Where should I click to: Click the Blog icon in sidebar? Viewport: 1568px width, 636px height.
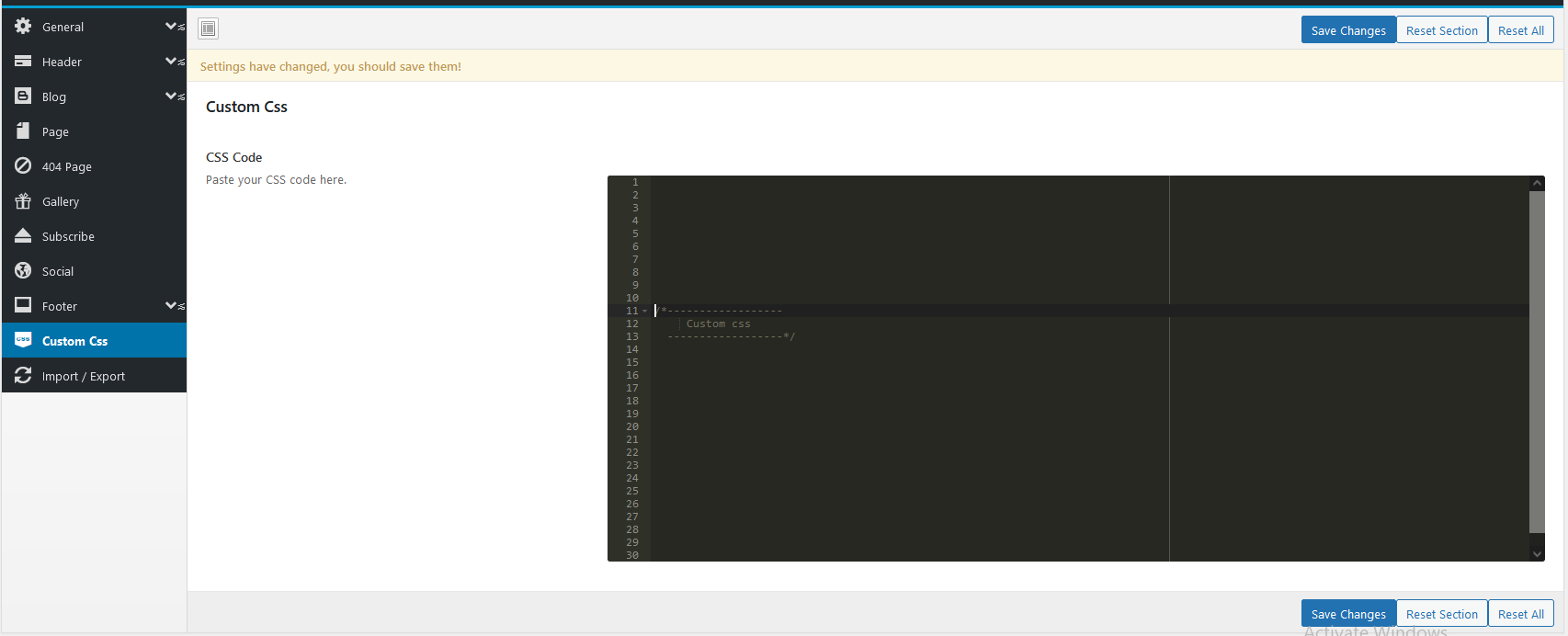pos(23,97)
